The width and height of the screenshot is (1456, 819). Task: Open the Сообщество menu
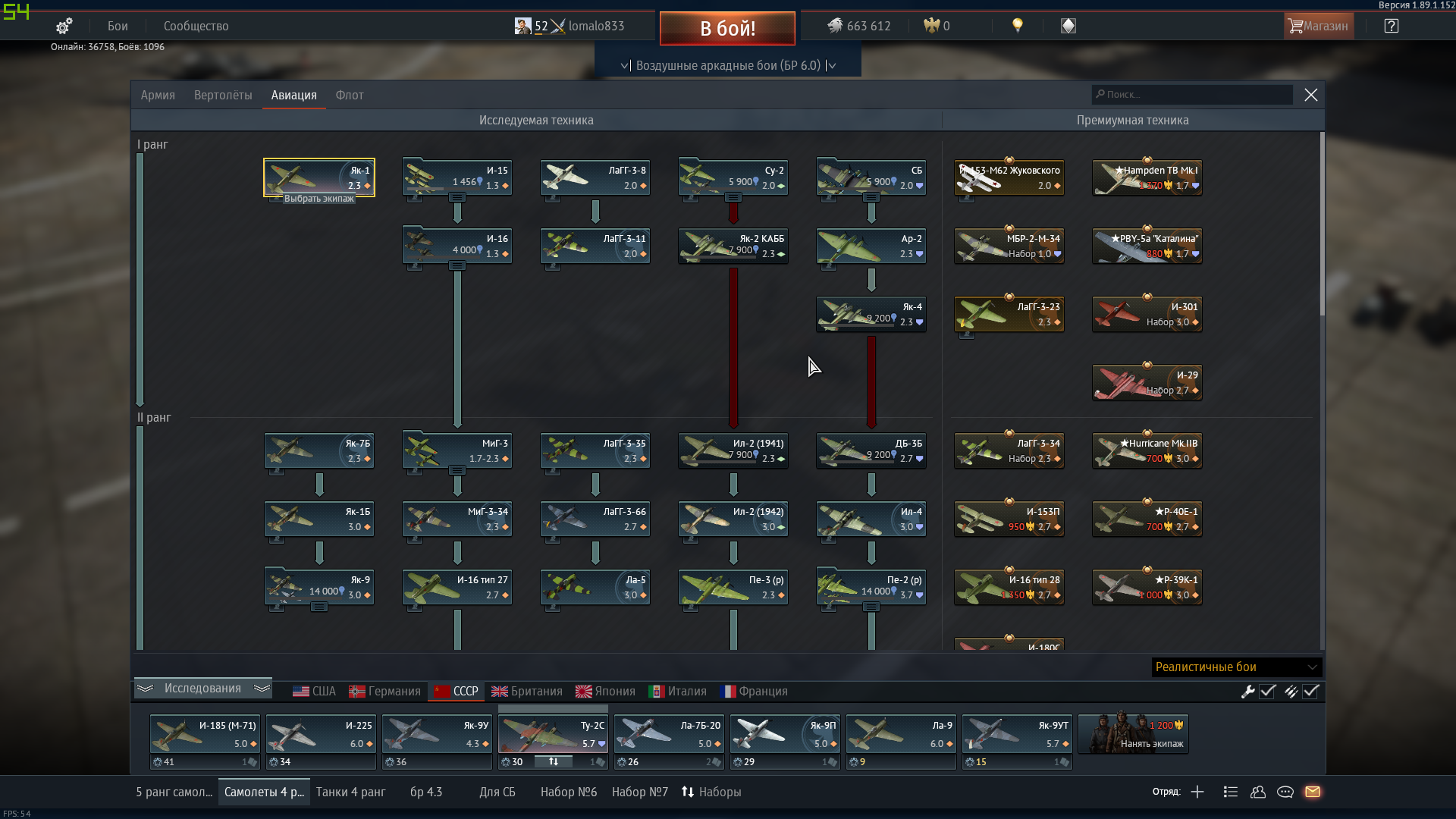pyautogui.click(x=196, y=26)
